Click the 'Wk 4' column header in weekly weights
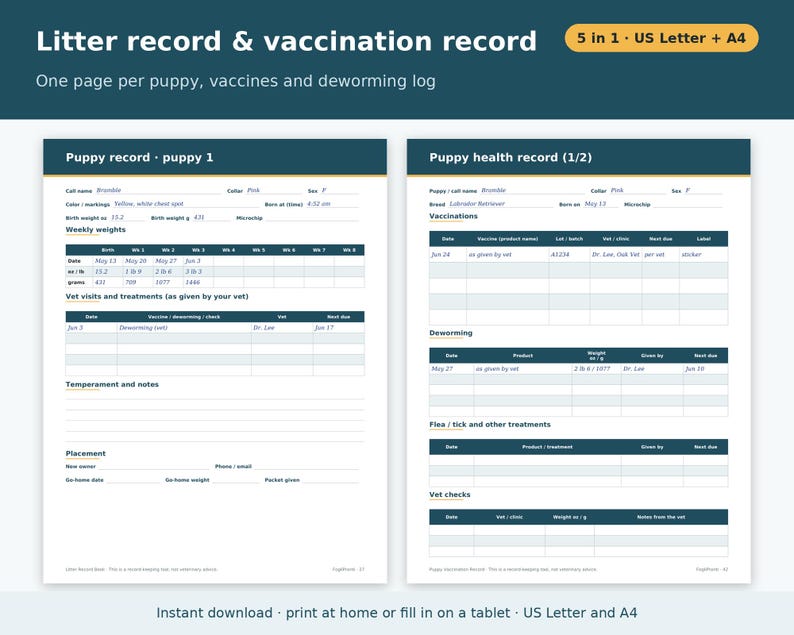 pyautogui.click(x=228, y=250)
